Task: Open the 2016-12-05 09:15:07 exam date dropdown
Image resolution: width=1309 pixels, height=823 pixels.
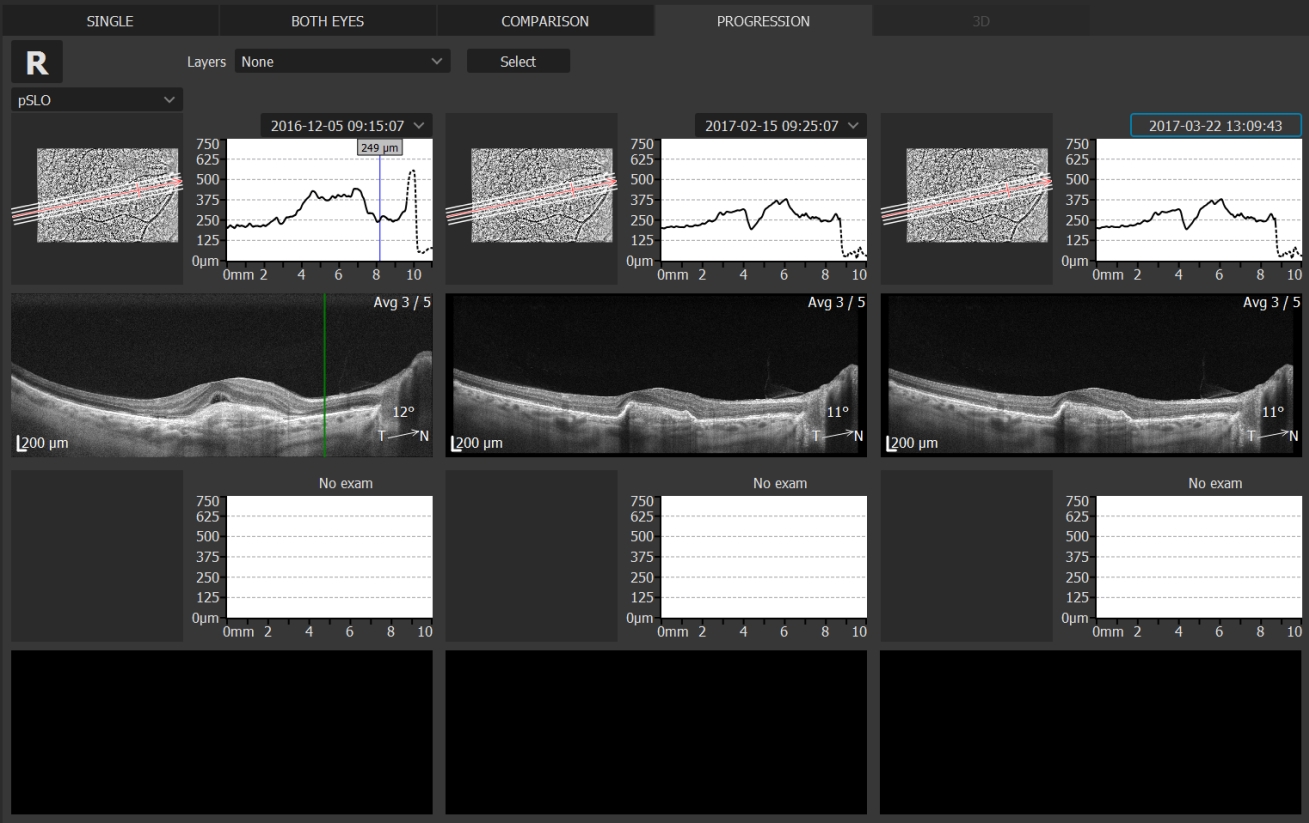Action: click(x=347, y=126)
